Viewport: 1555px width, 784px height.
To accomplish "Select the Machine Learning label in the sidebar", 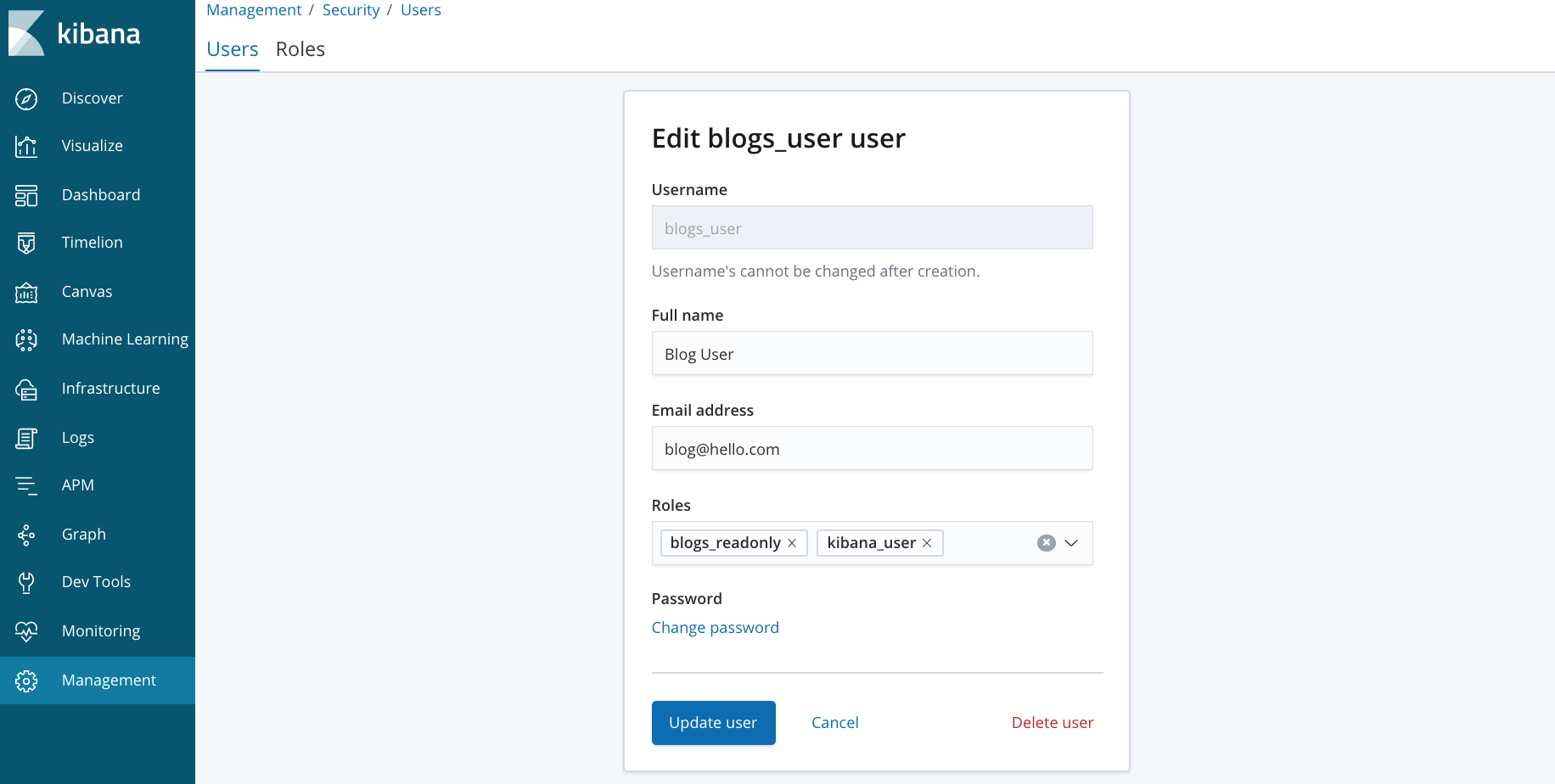I will [126, 339].
